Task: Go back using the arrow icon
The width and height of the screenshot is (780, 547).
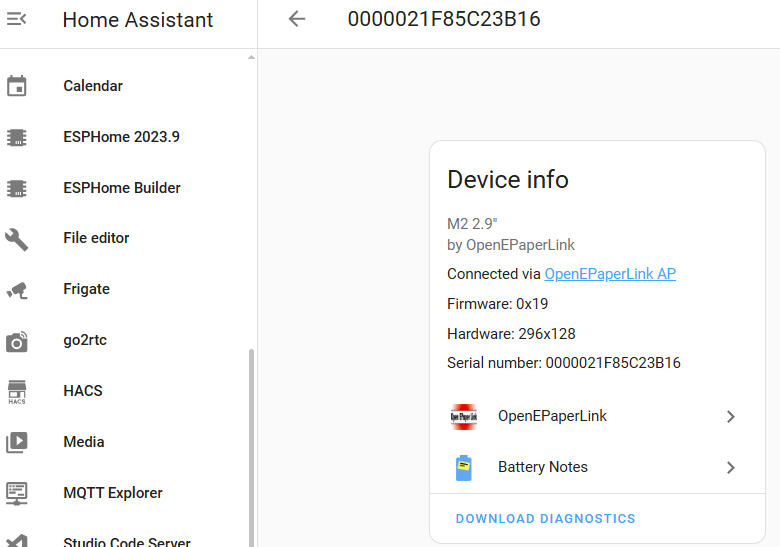Action: [297, 19]
